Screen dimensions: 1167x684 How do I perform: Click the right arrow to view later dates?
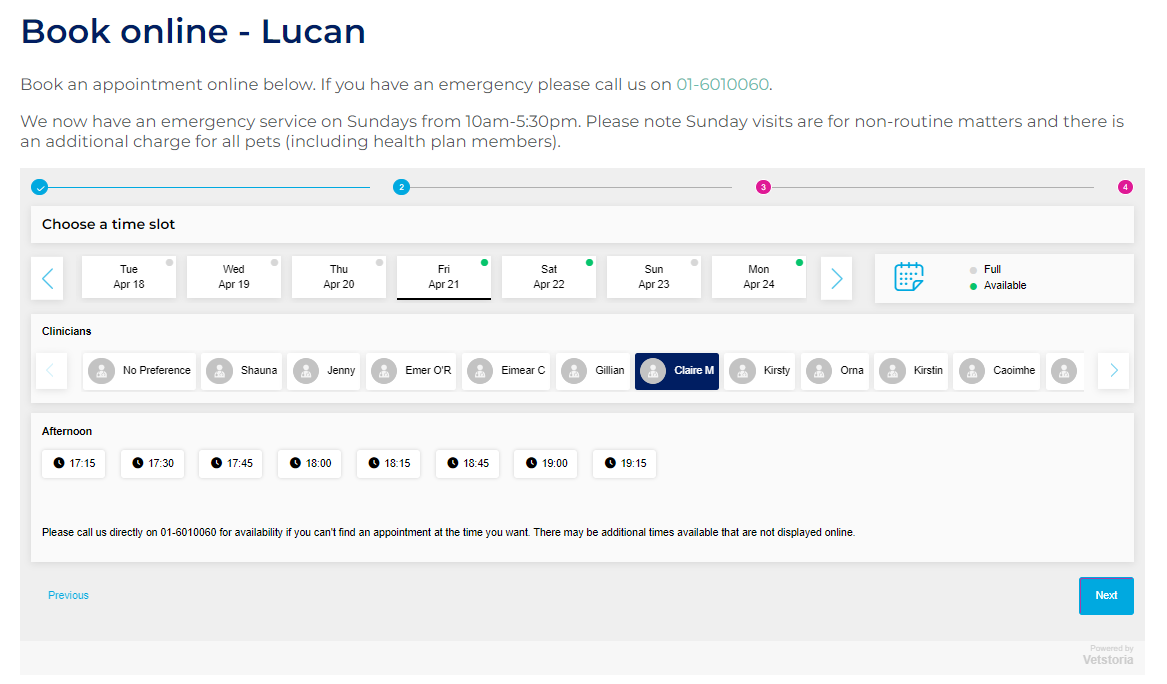[836, 278]
